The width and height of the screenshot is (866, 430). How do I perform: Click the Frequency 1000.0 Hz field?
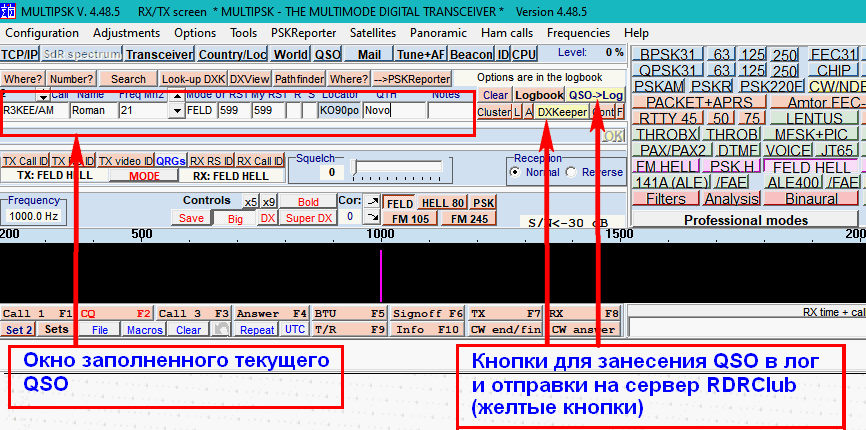point(33,216)
